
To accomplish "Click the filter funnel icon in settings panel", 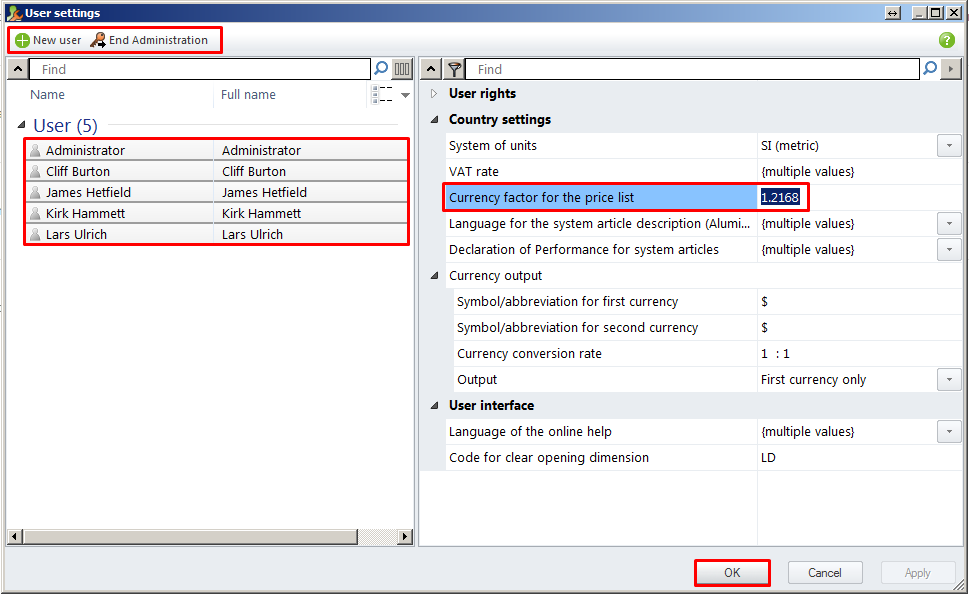I will pyautogui.click(x=454, y=69).
